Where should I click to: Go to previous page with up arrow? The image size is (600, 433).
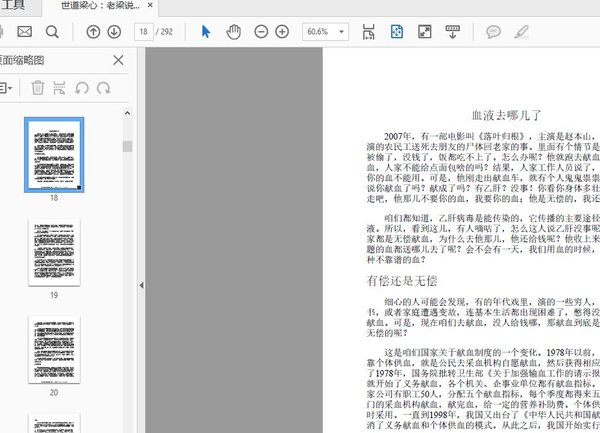93,32
